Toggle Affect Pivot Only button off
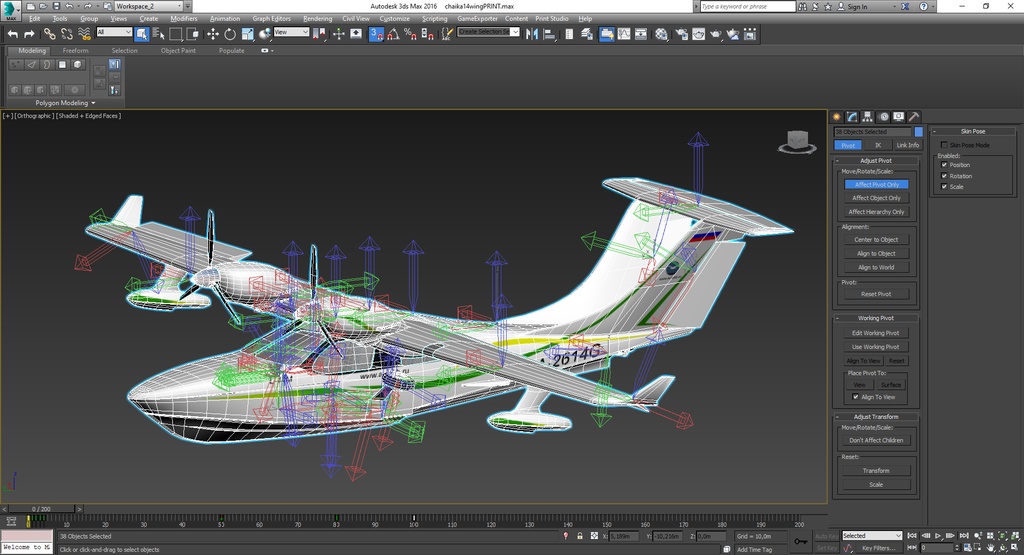The image size is (1024, 555). point(876,185)
